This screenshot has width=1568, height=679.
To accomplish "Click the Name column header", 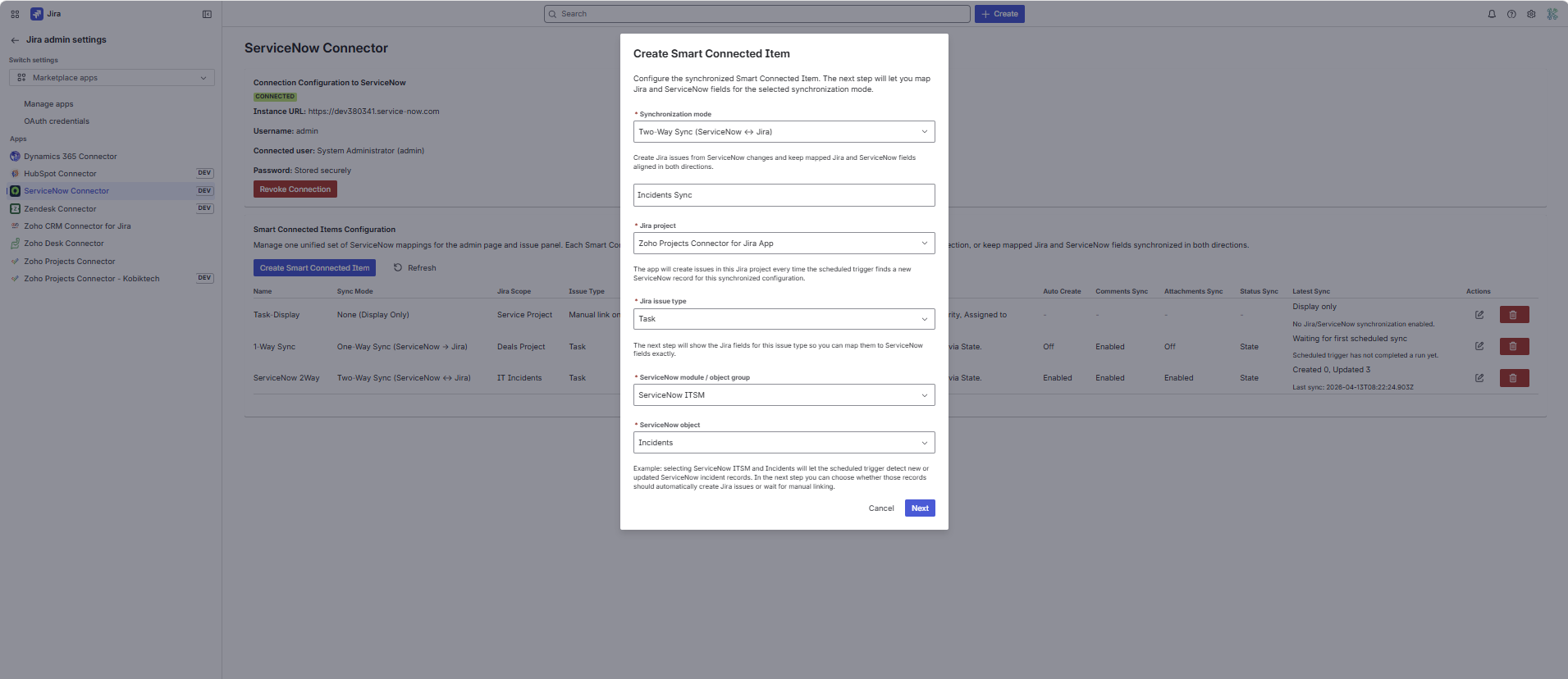I will coord(263,291).
